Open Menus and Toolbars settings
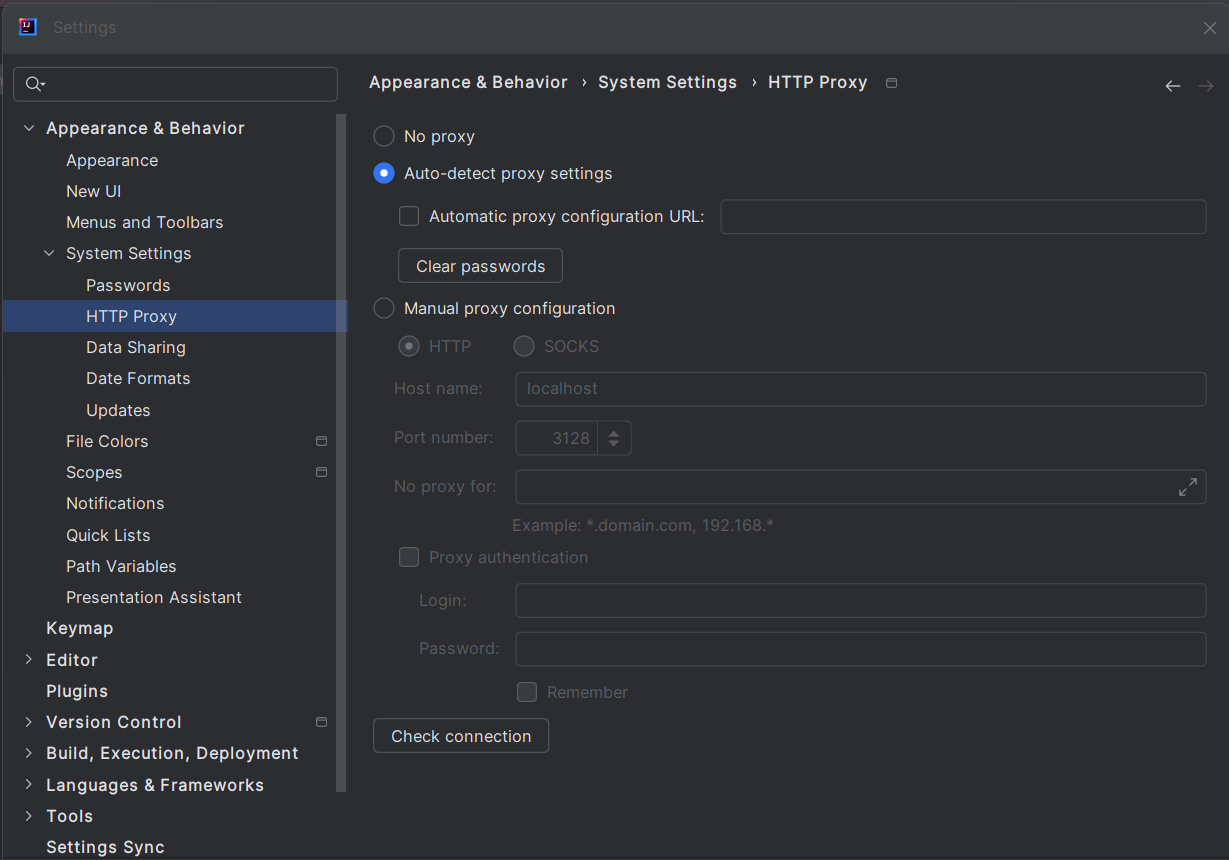 (x=144, y=222)
